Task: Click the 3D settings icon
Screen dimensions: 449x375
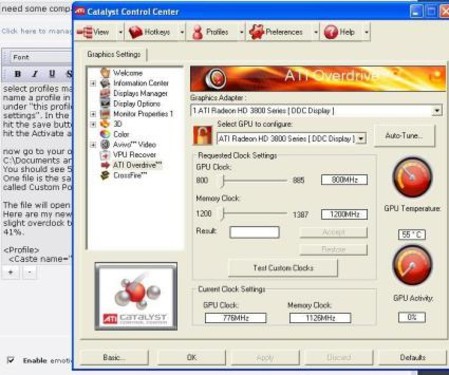Action: pyautogui.click(x=105, y=124)
